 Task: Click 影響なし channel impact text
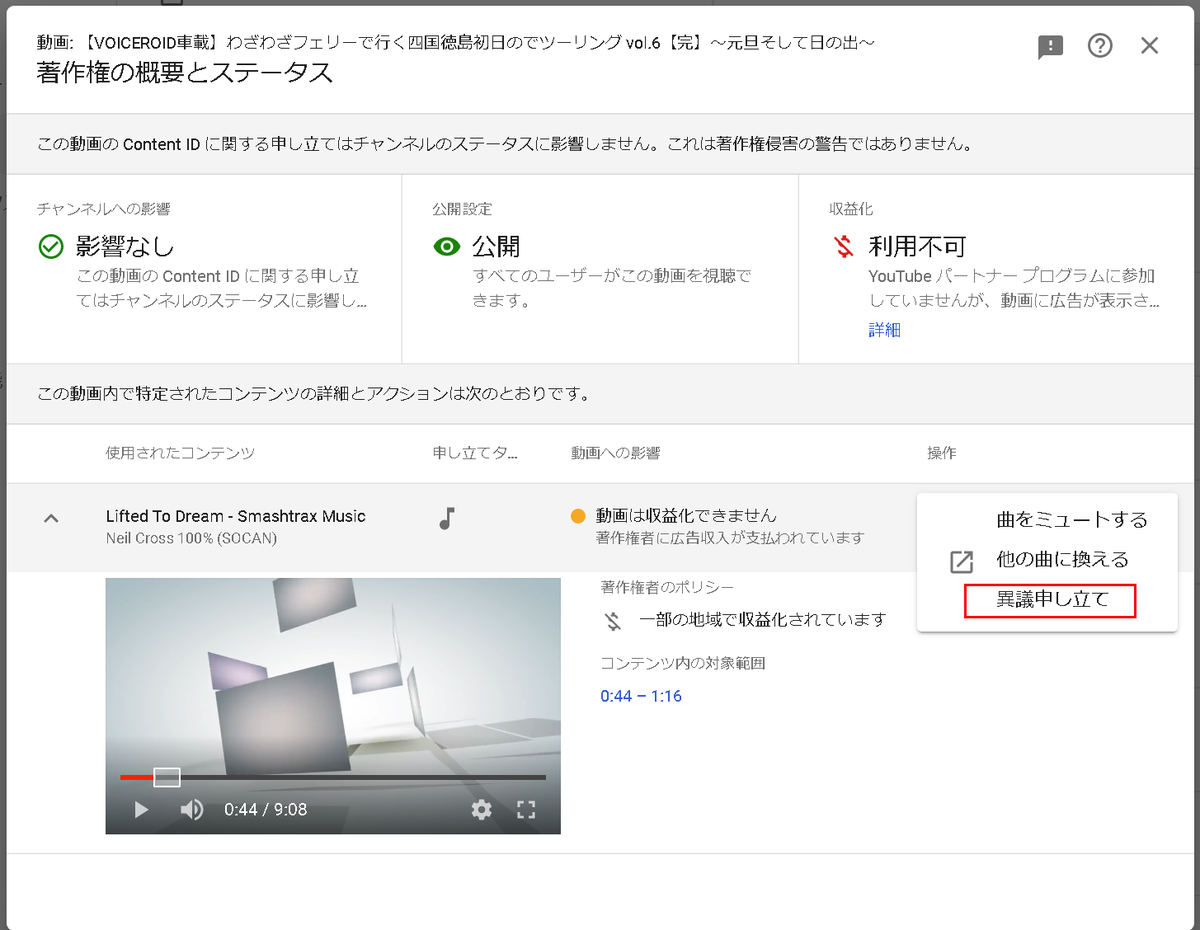pos(125,246)
